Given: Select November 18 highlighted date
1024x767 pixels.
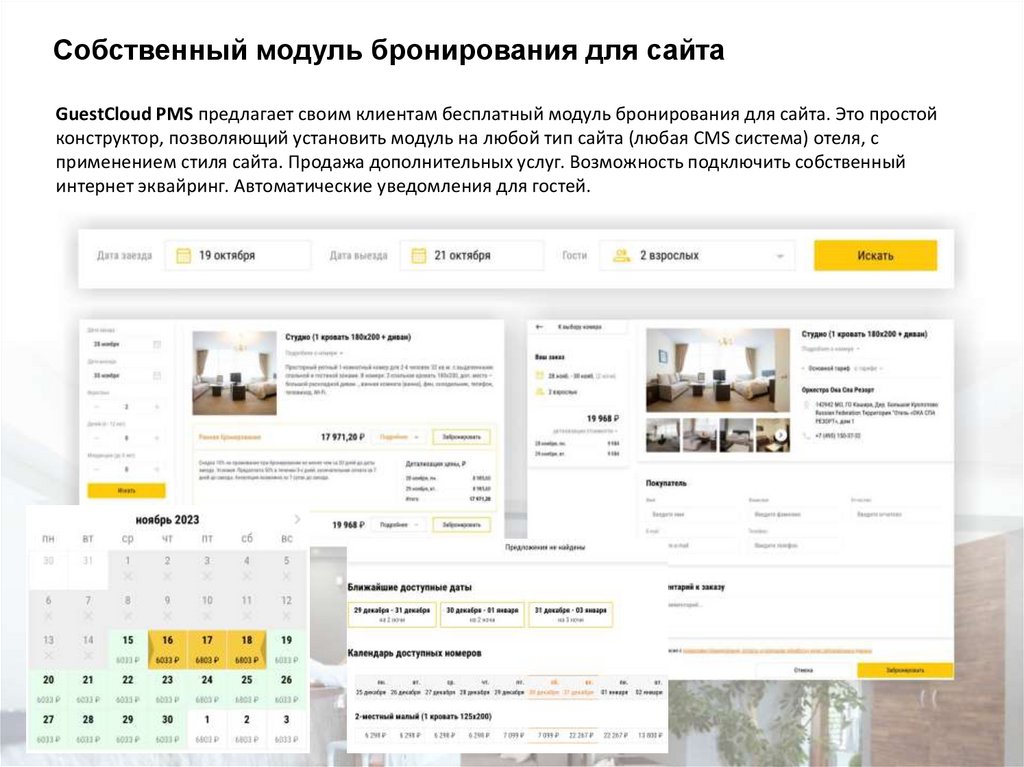Looking at the screenshot, I should 247,649.
